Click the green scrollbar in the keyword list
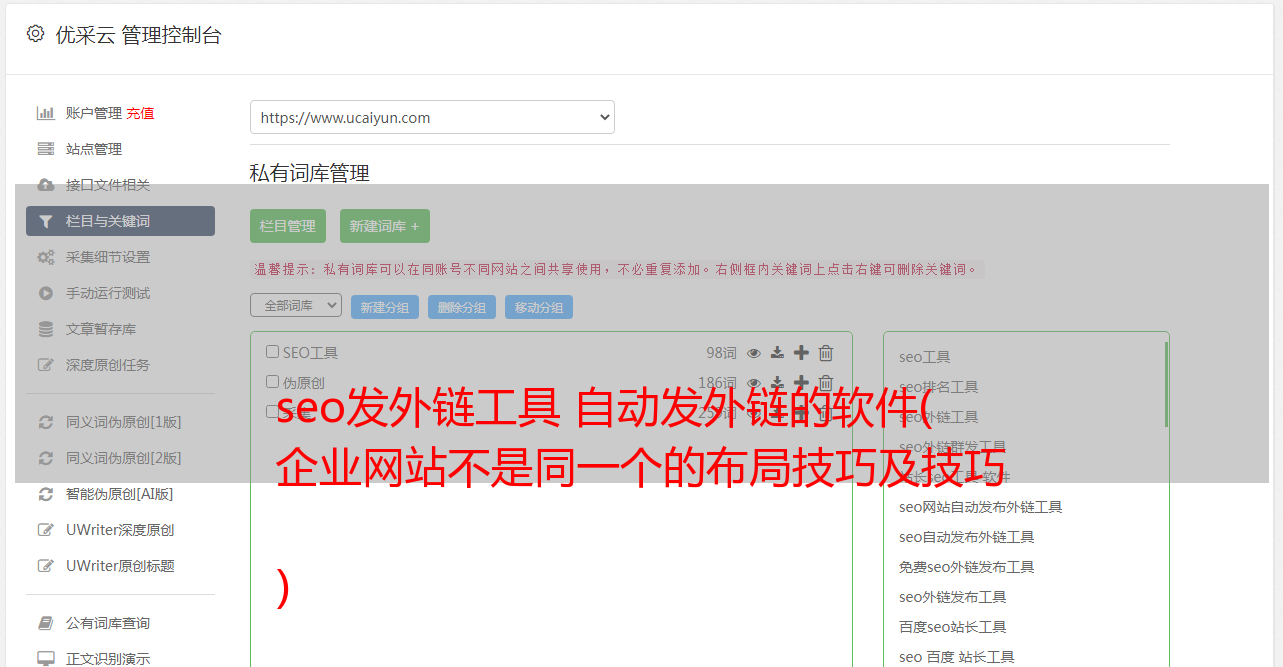The image size is (1283, 667). tap(1166, 384)
